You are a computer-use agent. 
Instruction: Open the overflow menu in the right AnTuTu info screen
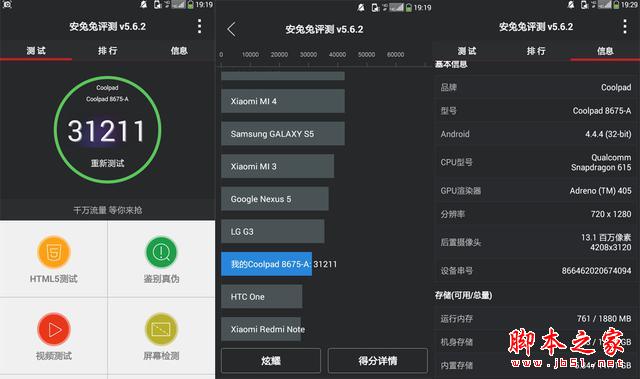pos(624,27)
